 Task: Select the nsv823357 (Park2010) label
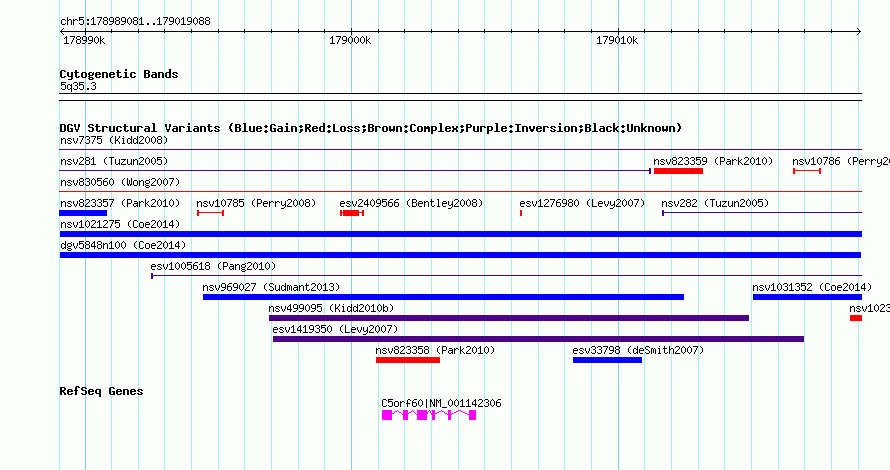[120, 203]
